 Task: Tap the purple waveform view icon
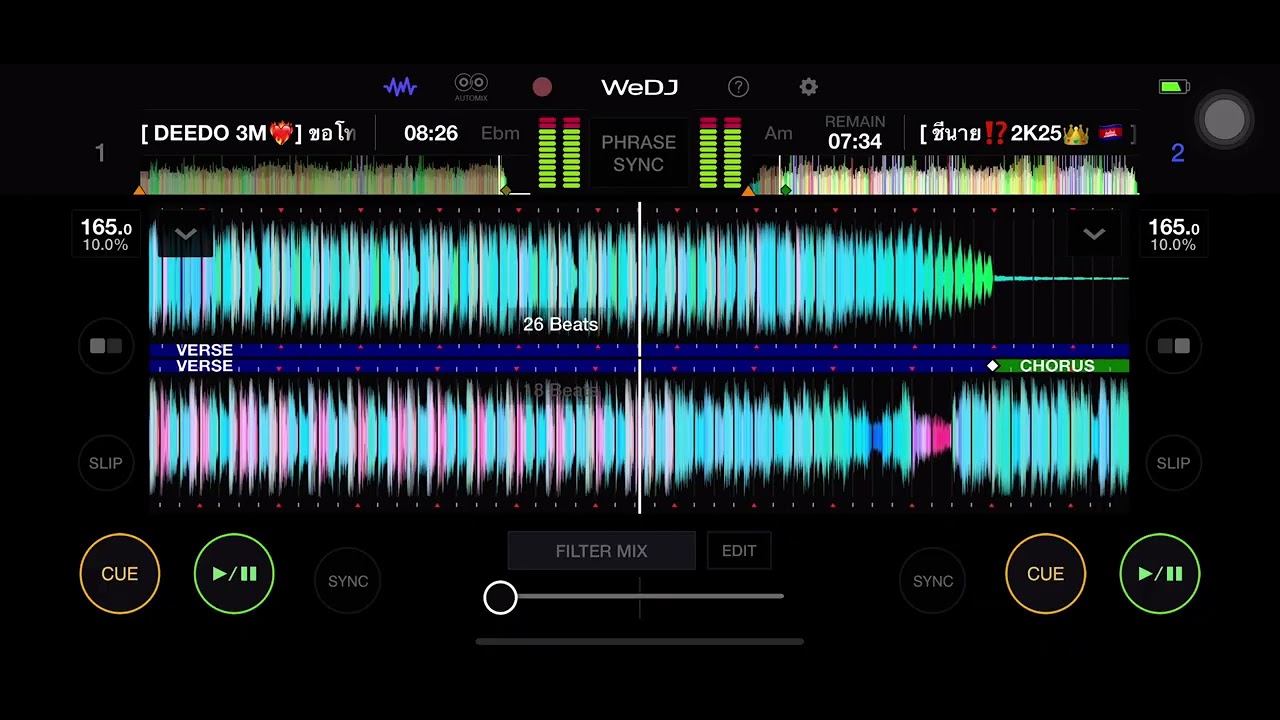[x=400, y=87]
